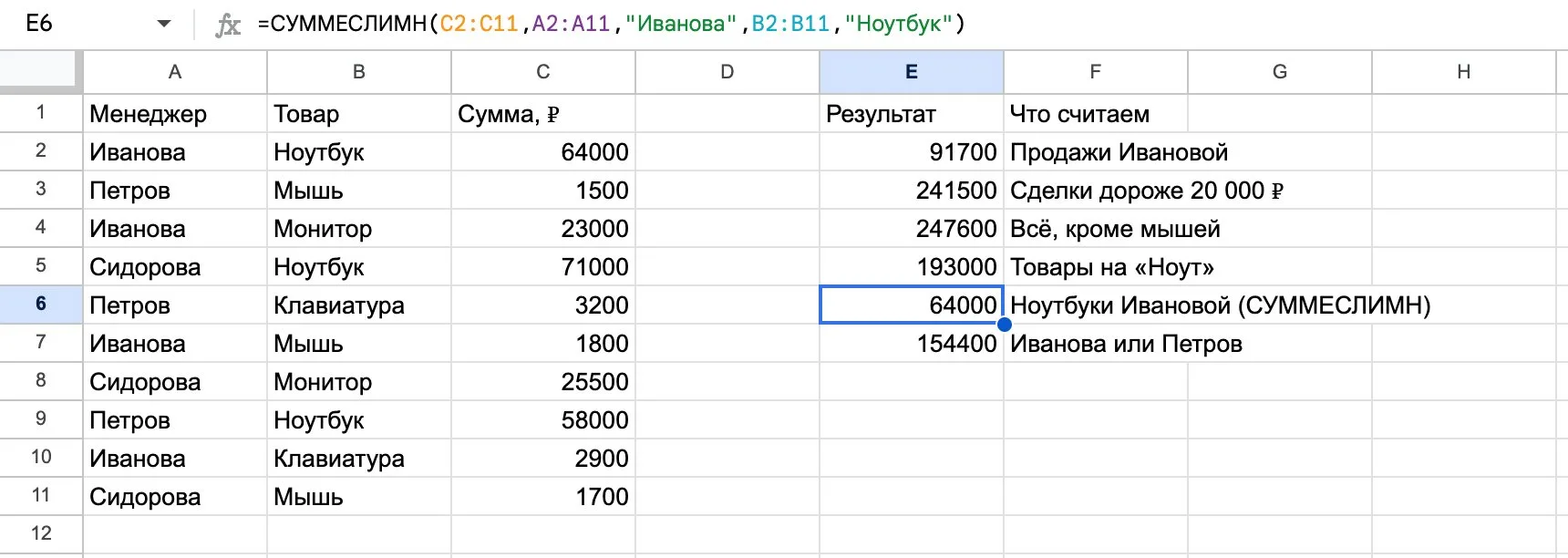Select column G header
1568x558 pixels.
(x=1280, y=72)
